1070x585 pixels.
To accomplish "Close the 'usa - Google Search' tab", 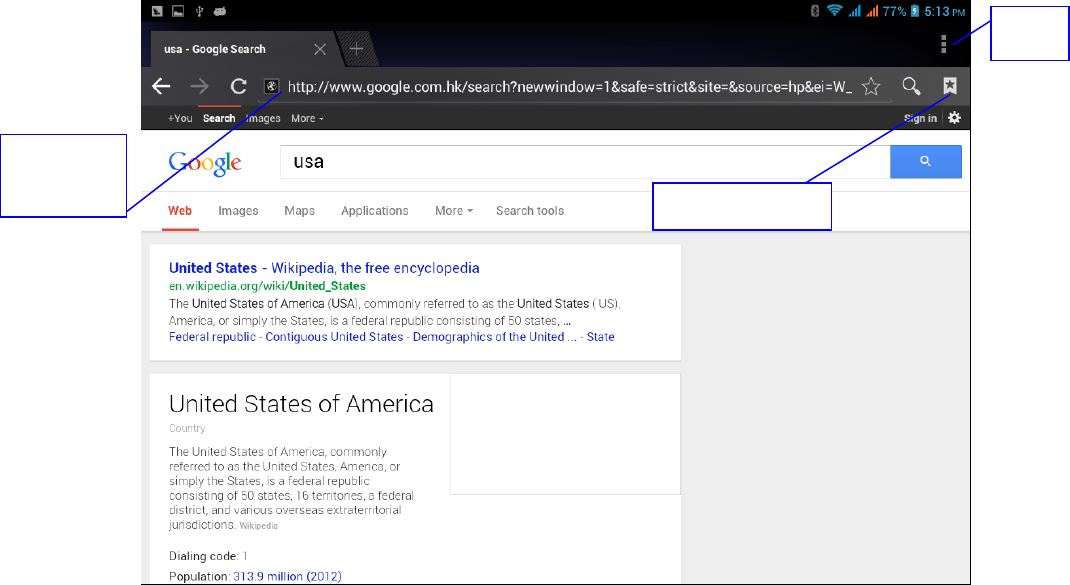I will [320, 49].
